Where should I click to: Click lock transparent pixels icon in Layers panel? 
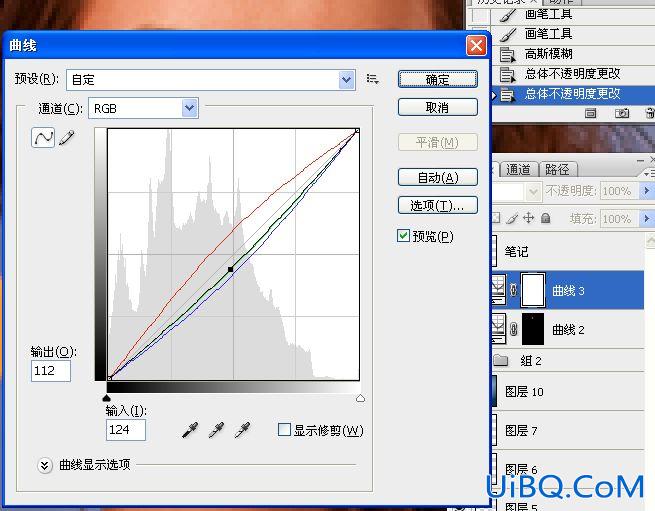[x=496, y=218]
